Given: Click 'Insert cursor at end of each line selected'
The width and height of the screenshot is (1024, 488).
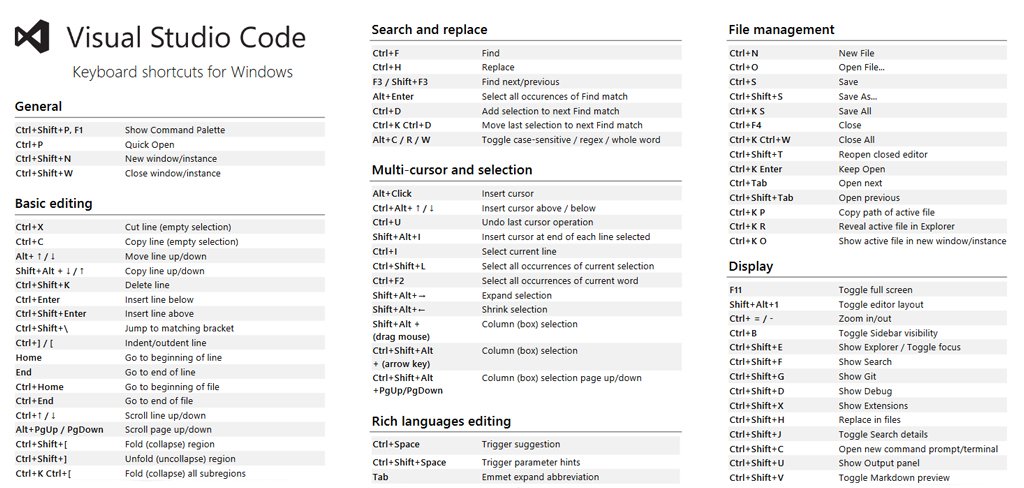Looking at the screenshot, I should (x=566, y=236).
